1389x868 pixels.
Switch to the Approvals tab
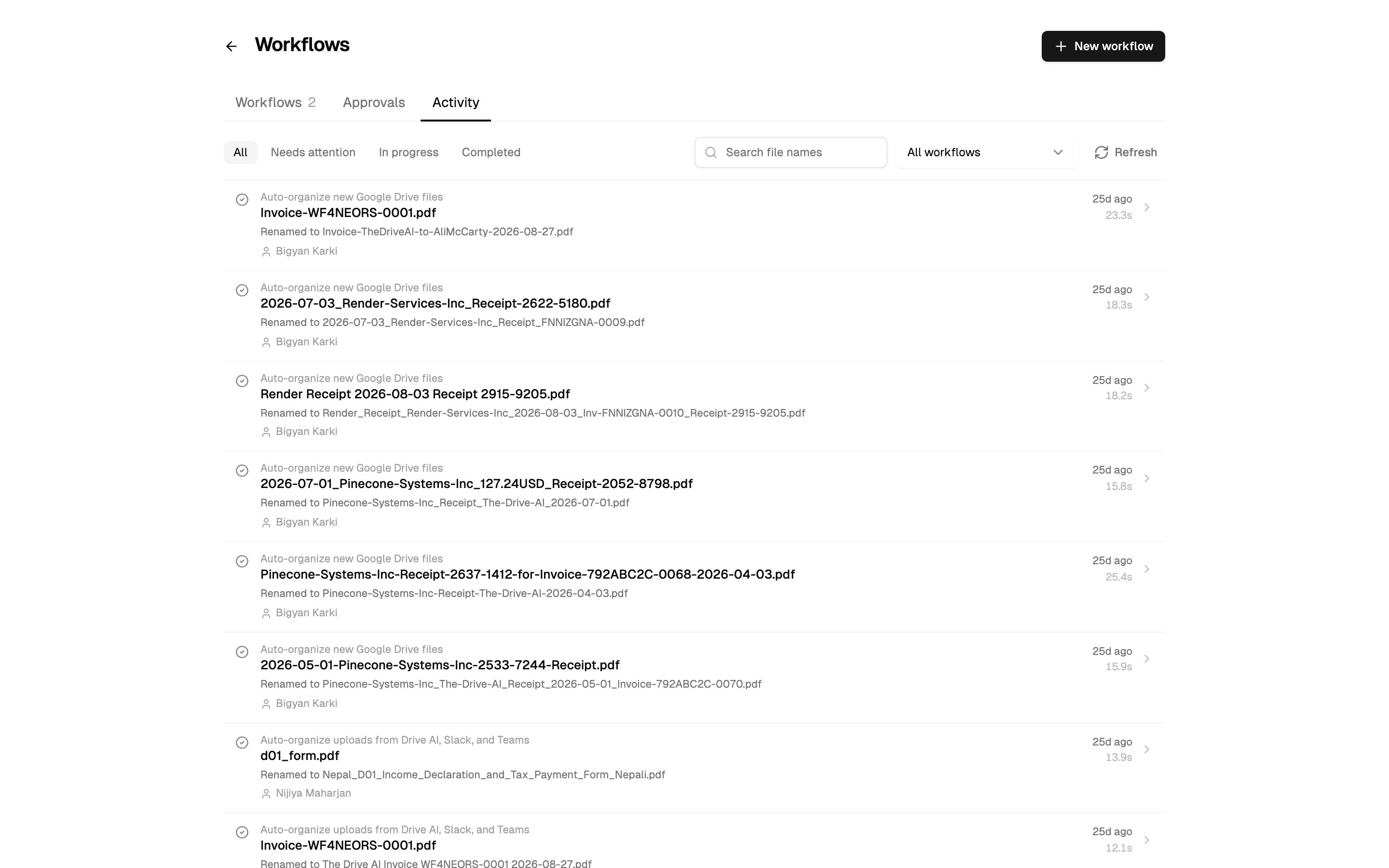pos(374,102)
